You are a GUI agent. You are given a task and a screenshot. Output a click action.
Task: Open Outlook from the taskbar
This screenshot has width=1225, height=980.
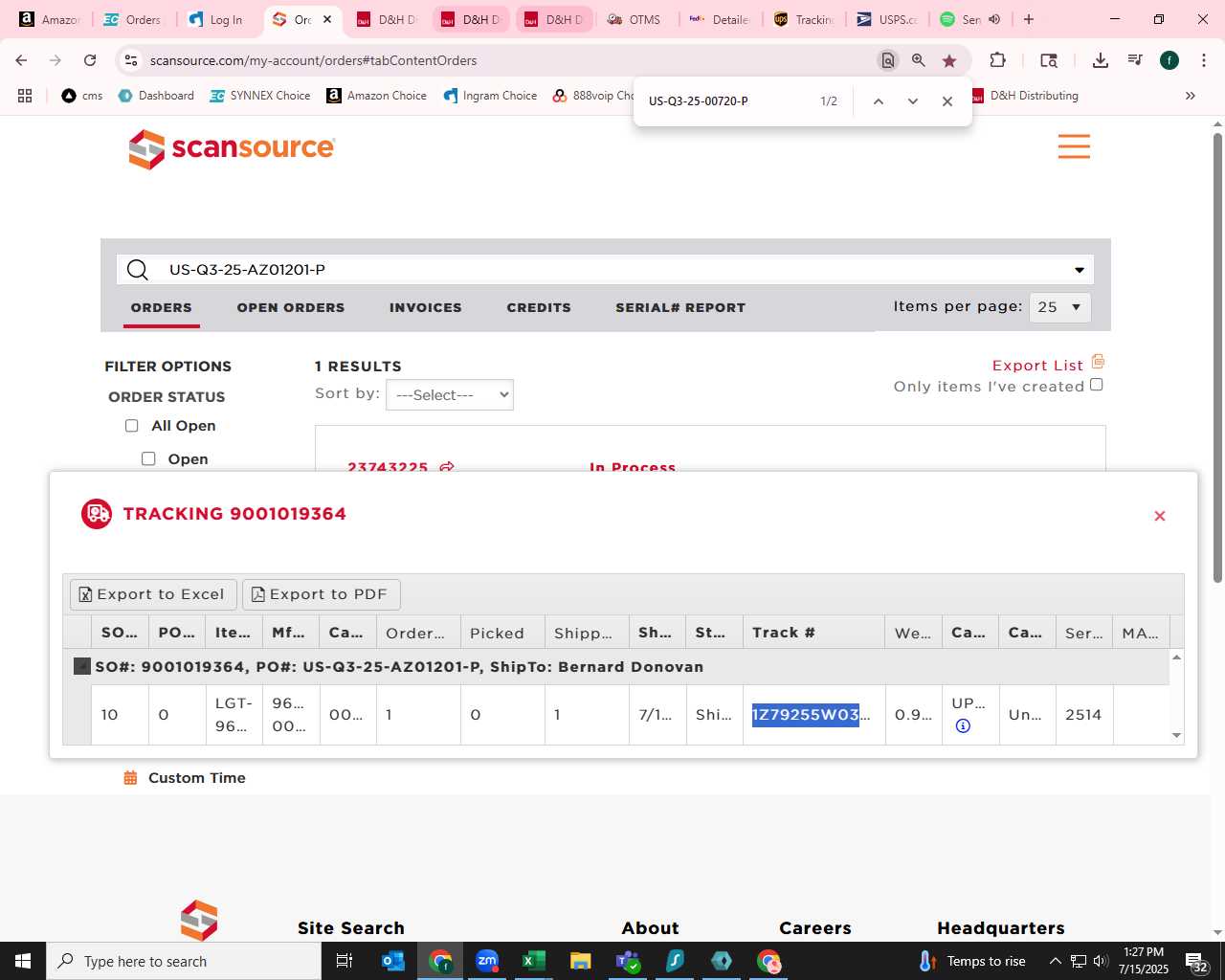pos(393,961)
